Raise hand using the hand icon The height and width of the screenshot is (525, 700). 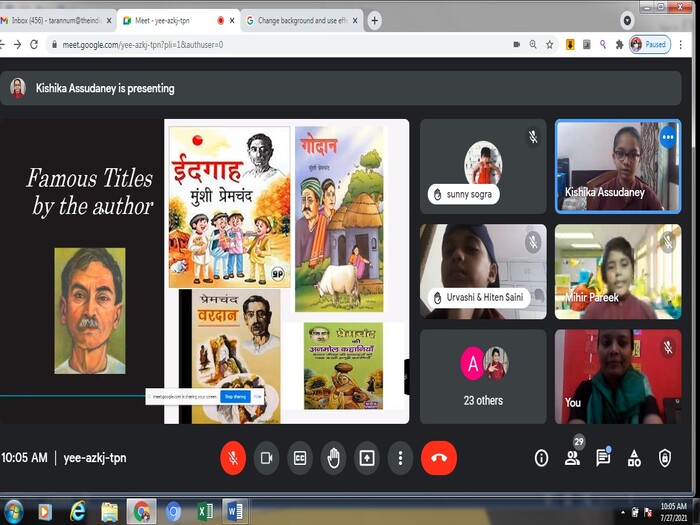pos(333,458)
